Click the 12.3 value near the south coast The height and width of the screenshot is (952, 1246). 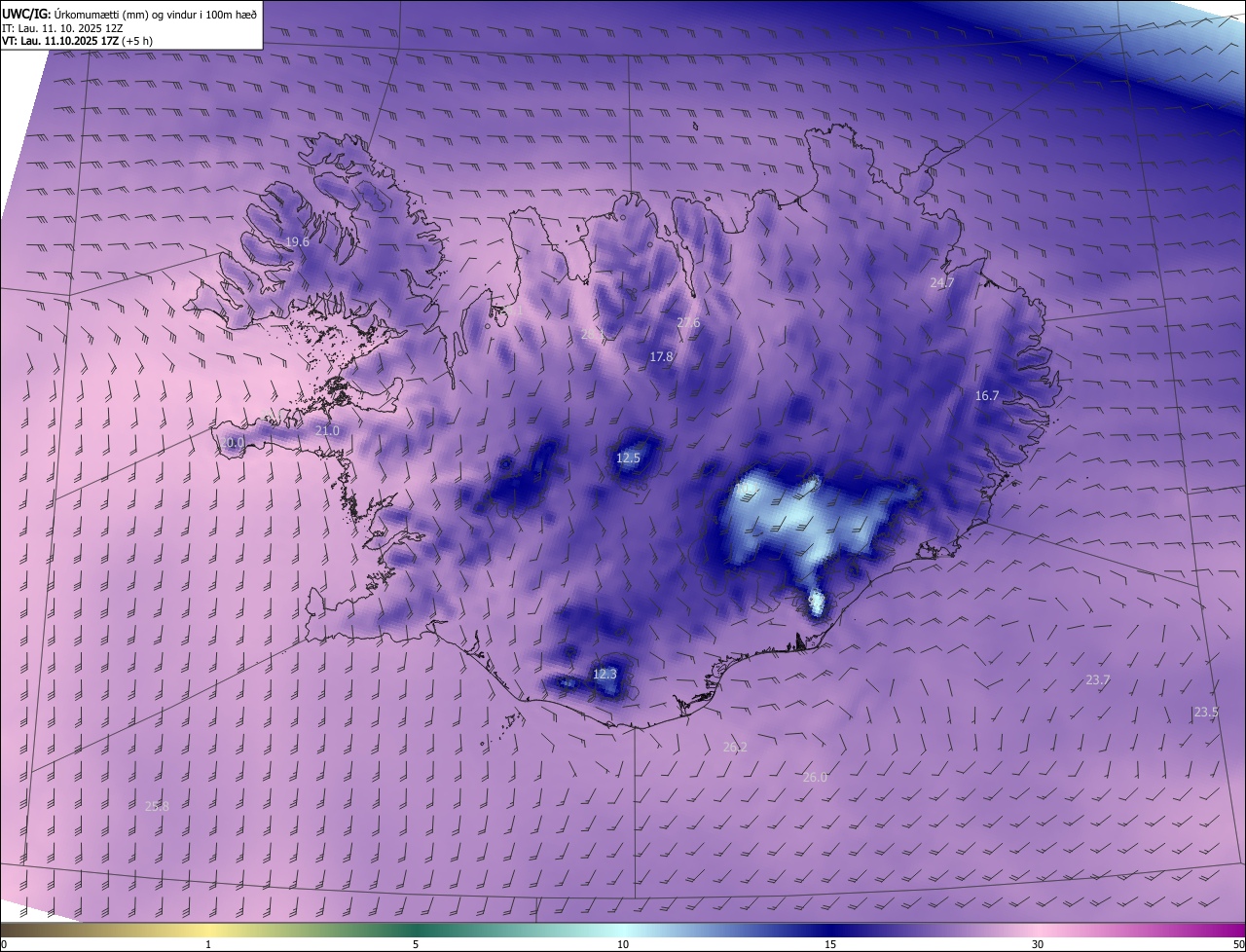pyautogui.click(x=605, y=675)
